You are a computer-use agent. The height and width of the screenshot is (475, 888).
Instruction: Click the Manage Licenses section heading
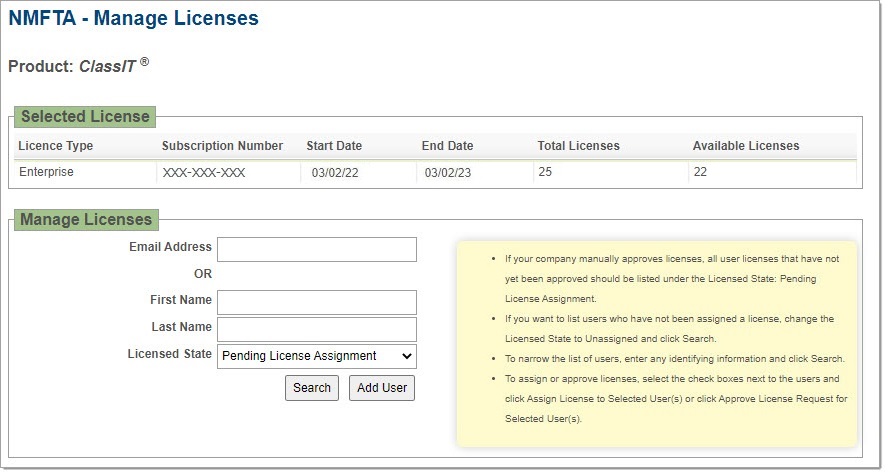coord(86,220)
